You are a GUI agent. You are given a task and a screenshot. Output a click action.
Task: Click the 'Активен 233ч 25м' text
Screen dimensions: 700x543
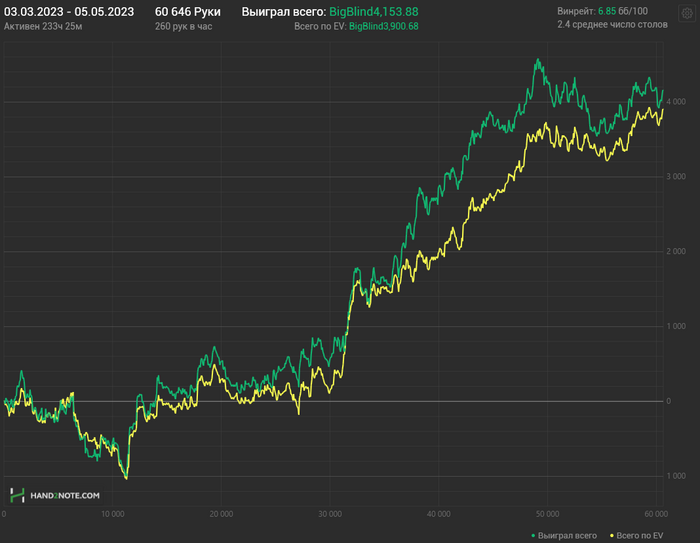43,26
